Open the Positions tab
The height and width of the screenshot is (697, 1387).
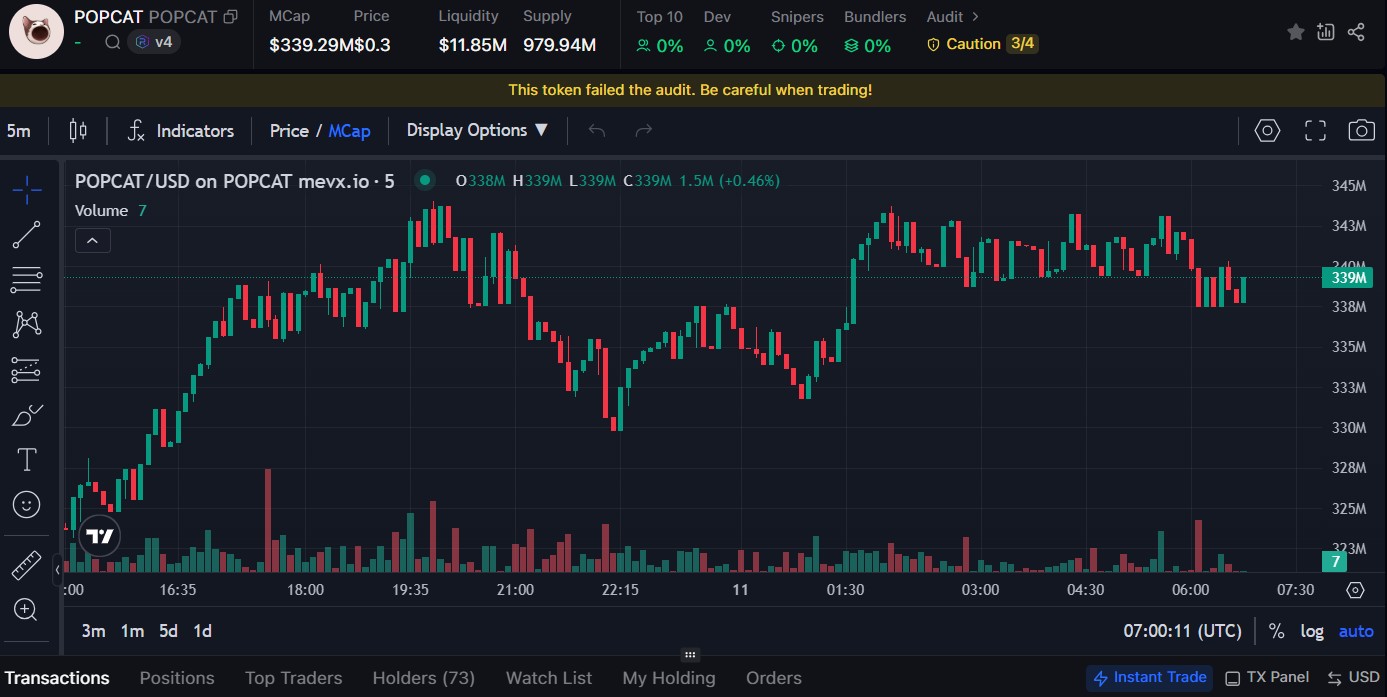pyautogui.click(x=177, y=678)
